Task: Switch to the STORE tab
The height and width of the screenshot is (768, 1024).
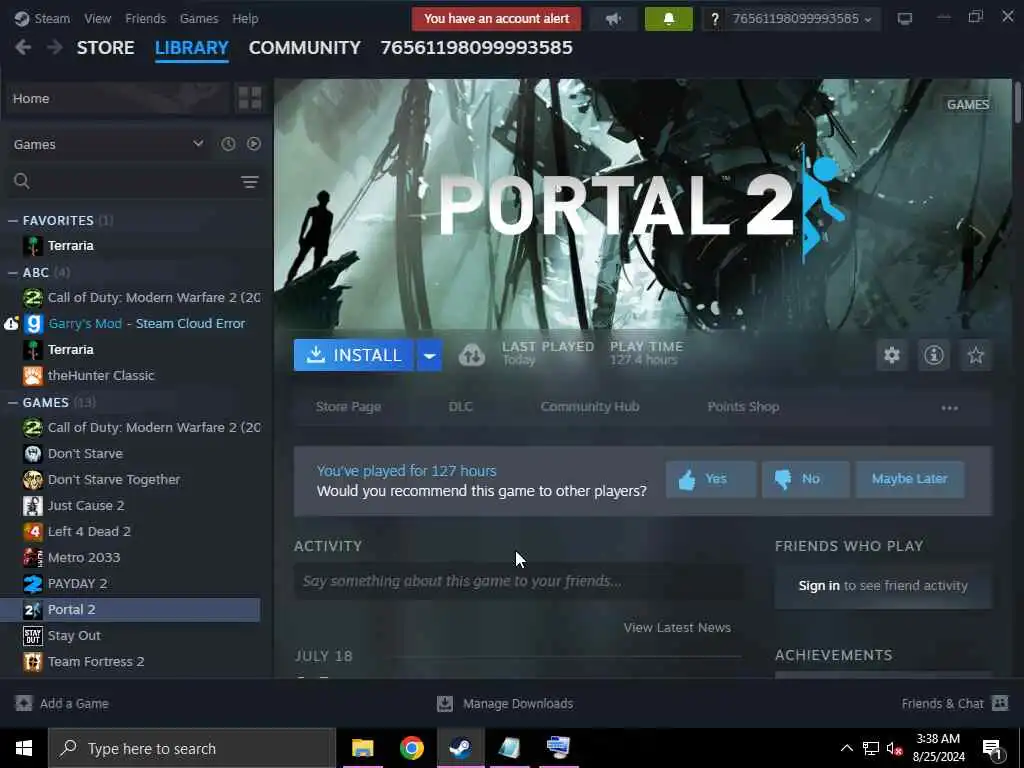Action: pos(105,48)
